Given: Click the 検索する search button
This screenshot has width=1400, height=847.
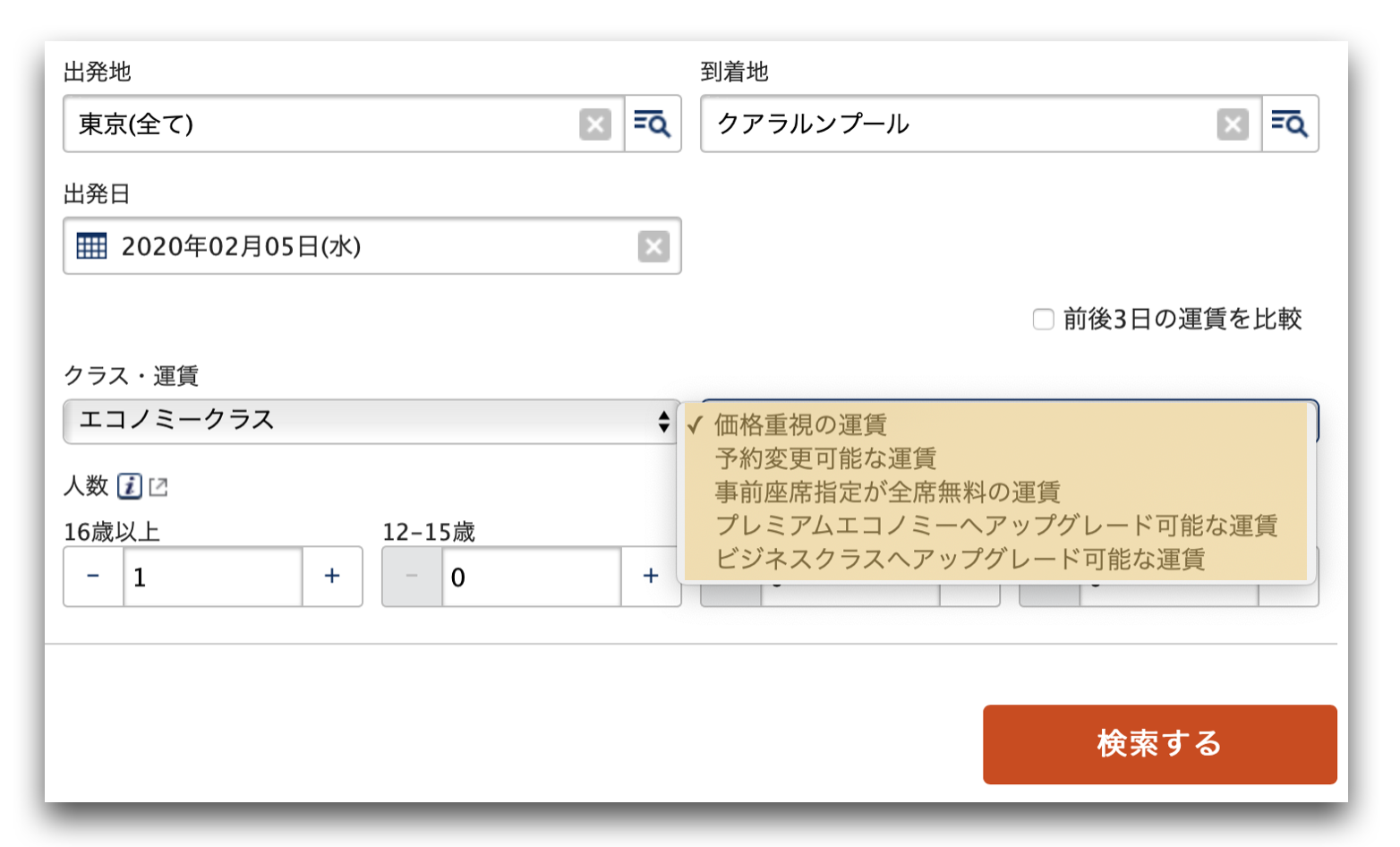Looking at the screenshot, I should point(1159,744).
